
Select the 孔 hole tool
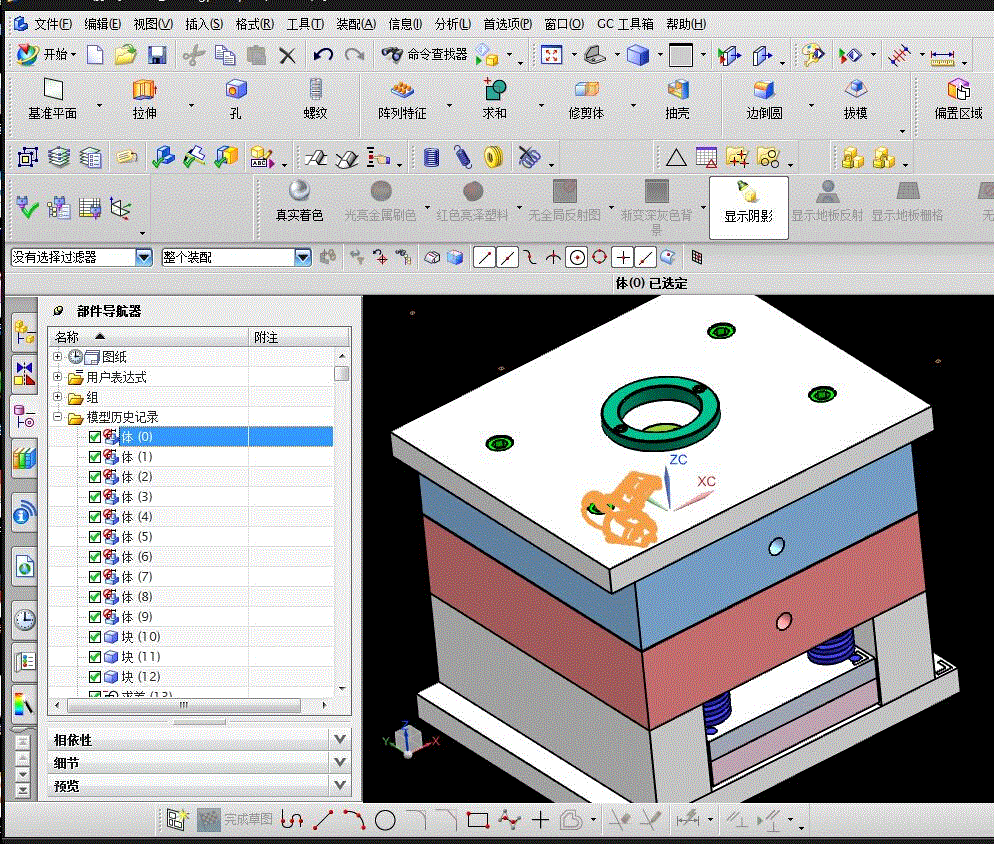[236, 100]
